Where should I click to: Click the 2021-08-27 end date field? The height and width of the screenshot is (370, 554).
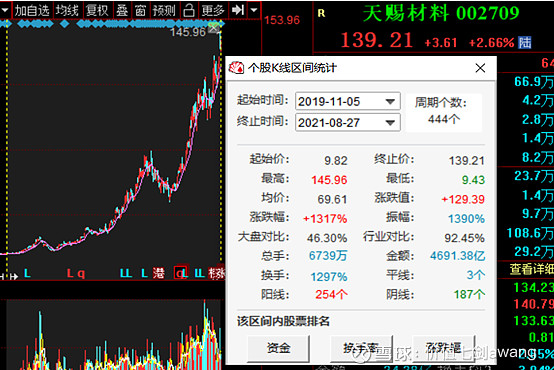click(x=348, y=123)
